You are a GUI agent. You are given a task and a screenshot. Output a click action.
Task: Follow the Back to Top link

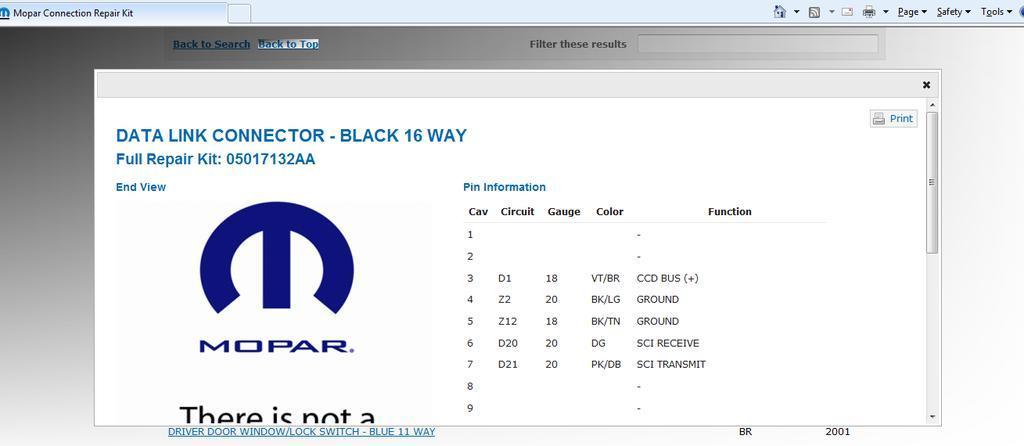288,44
